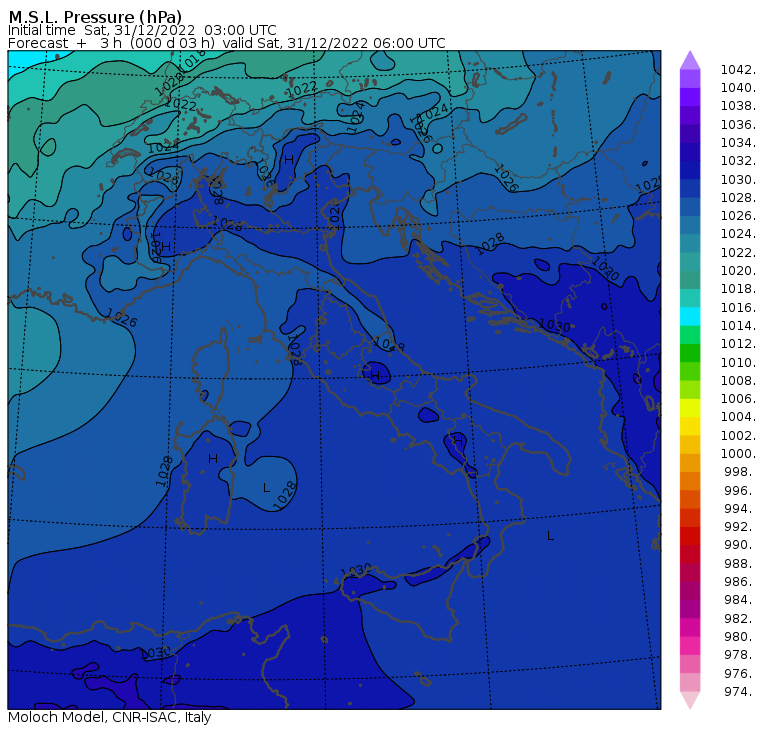Pick the light pink 974–976 legend band

pos(690,683)
